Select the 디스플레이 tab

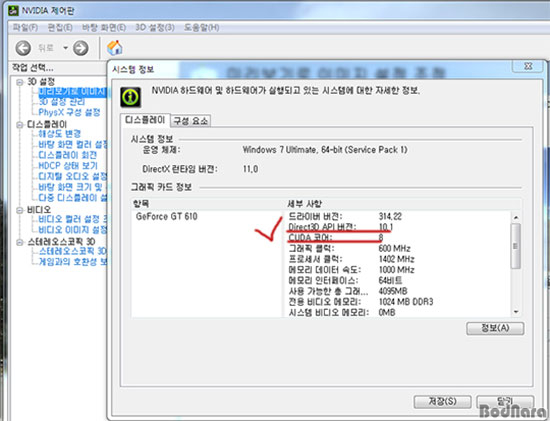[145, 120]
